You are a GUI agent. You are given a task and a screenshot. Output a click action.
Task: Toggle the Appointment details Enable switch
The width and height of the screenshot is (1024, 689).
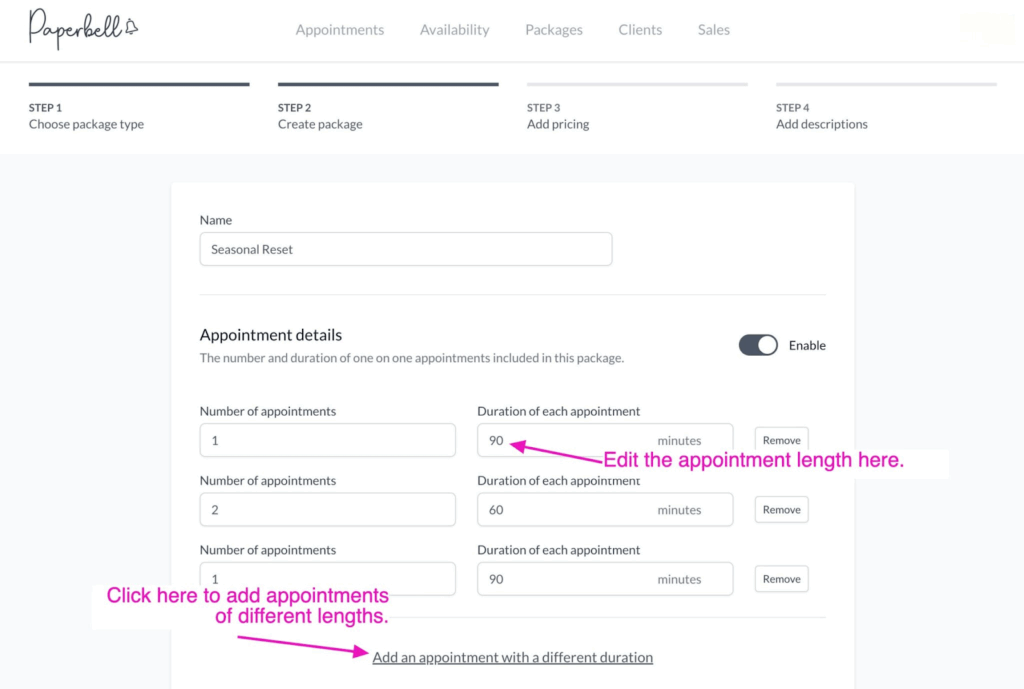click(x=758, y=345)
